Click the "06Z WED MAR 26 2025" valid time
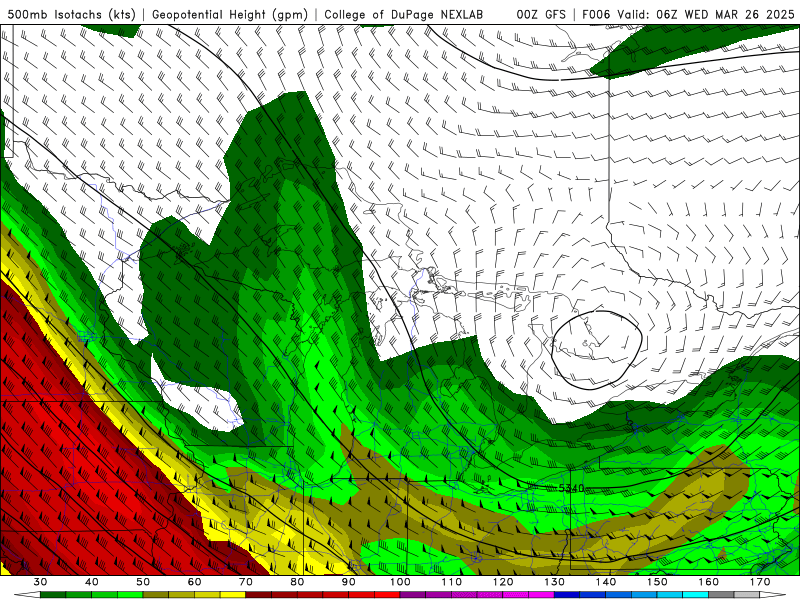The image size is (800, 600). coord(726,15)
